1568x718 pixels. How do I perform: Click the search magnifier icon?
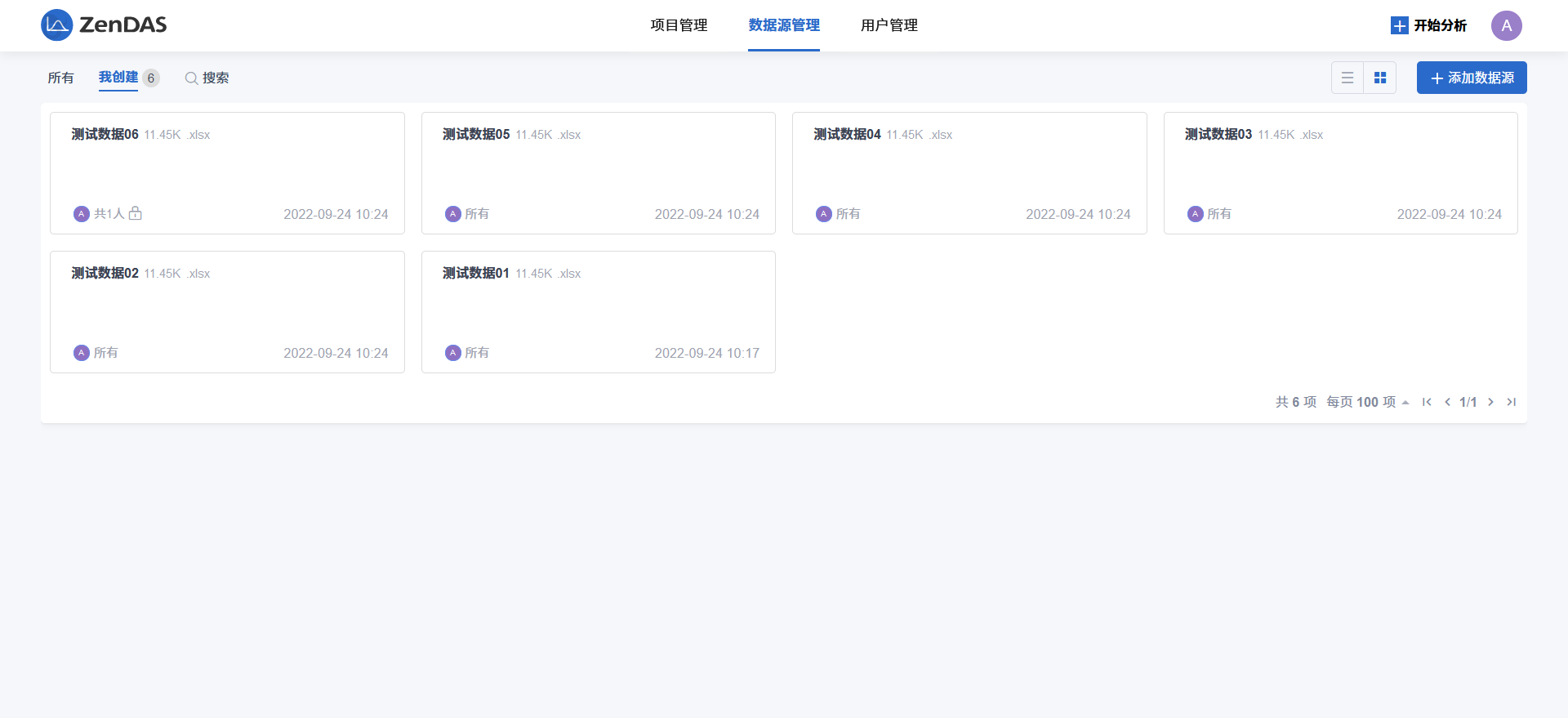[x=191, y=78]
